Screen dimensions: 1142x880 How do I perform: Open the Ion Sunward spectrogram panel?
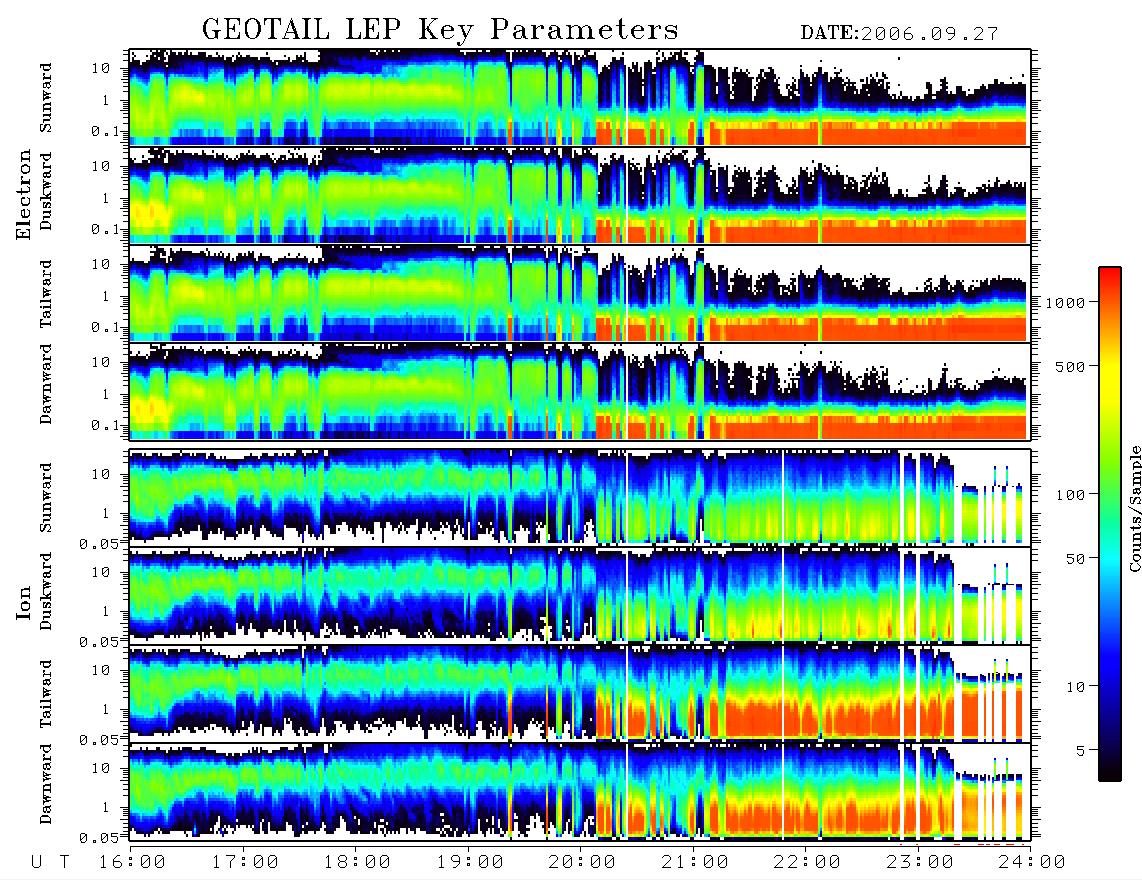tap(580, 497)
